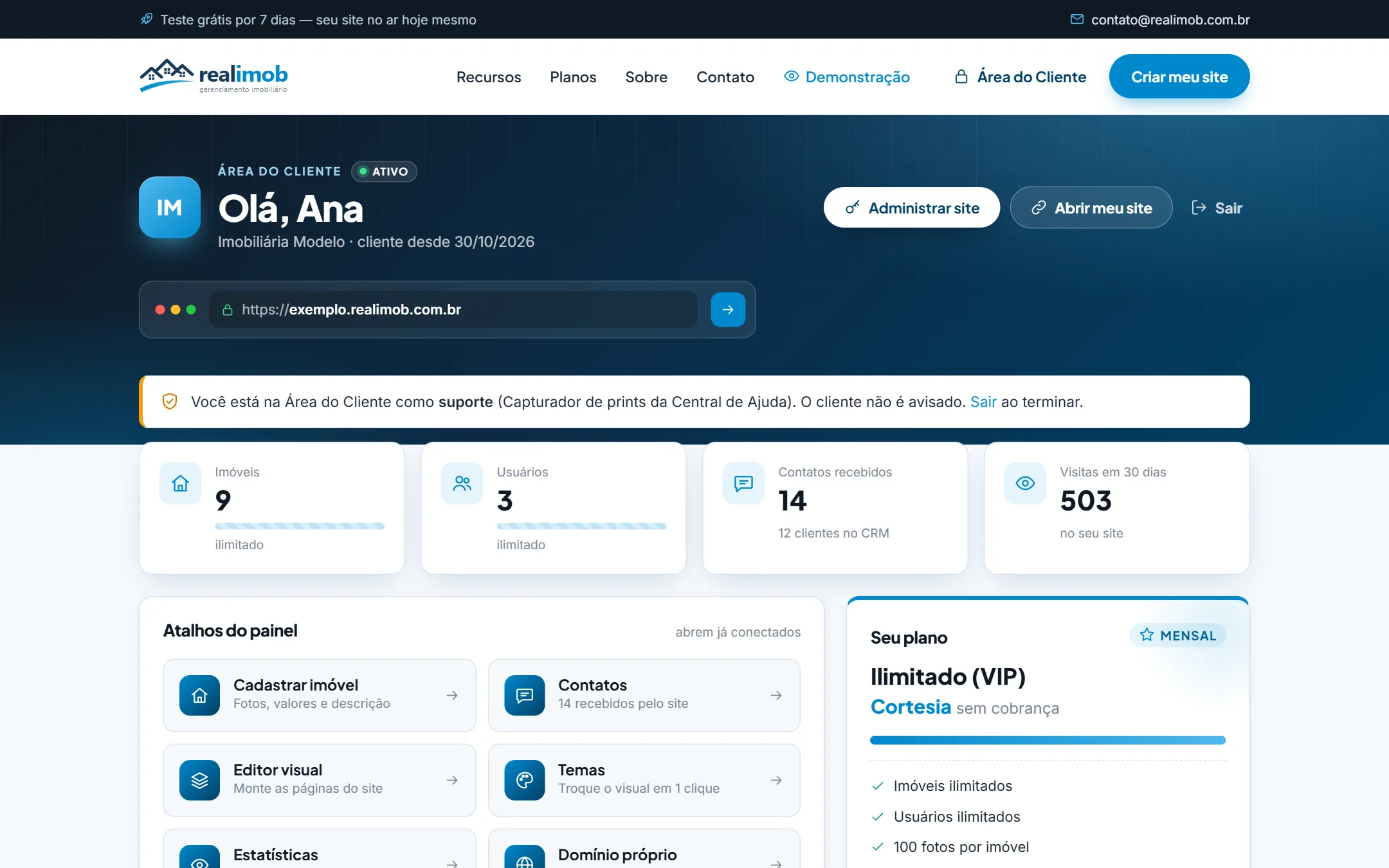The image size is (1389, 868).
Task: Click the eye icon in Visitas card
Action: pyautogui.click(x=1026, y=484)
